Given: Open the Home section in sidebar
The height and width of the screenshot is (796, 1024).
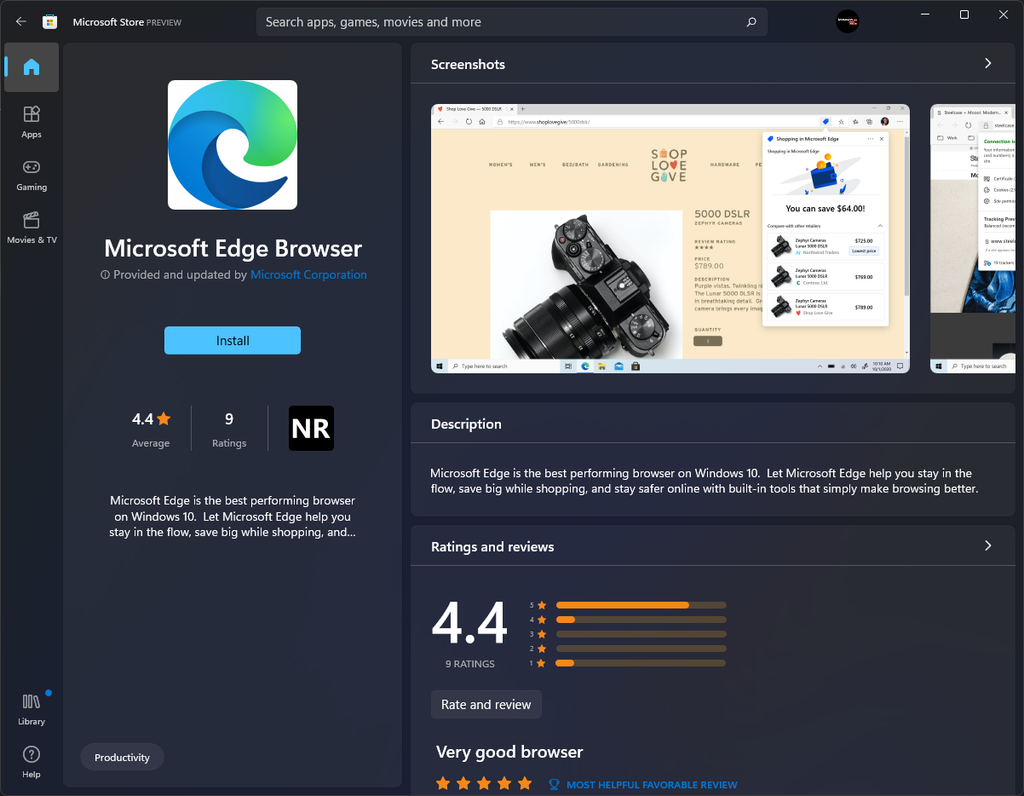Looking at the screenshot, I should coord(31,67).
